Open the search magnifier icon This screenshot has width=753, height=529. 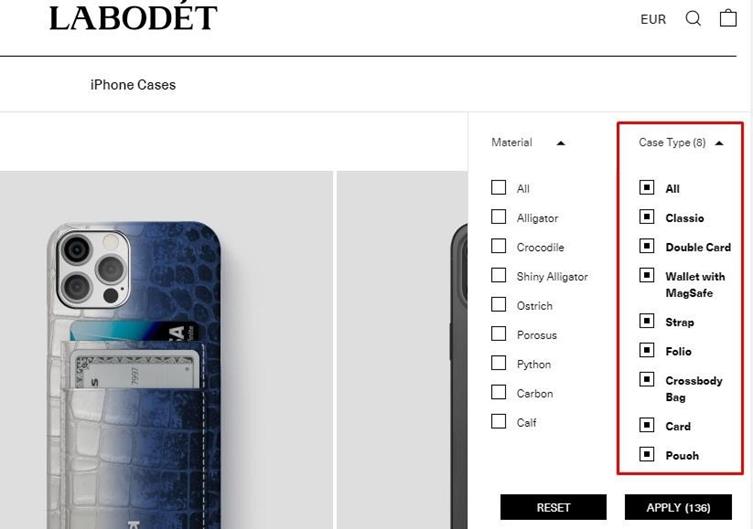692,19
